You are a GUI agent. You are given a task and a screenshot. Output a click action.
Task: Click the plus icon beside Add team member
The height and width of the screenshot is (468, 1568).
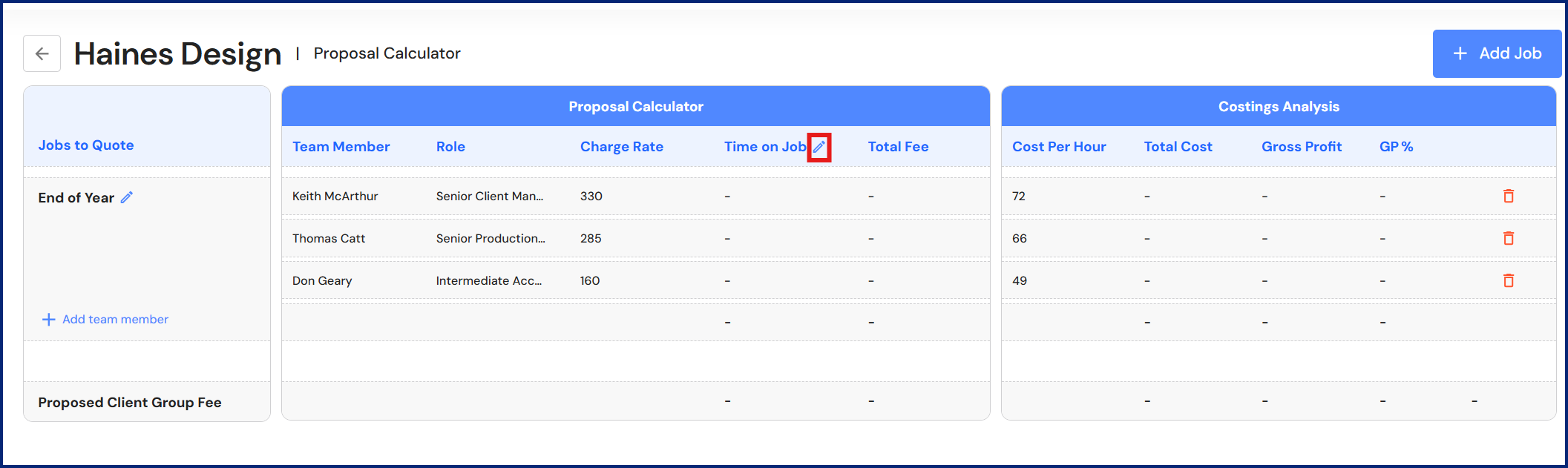point(49,320)
